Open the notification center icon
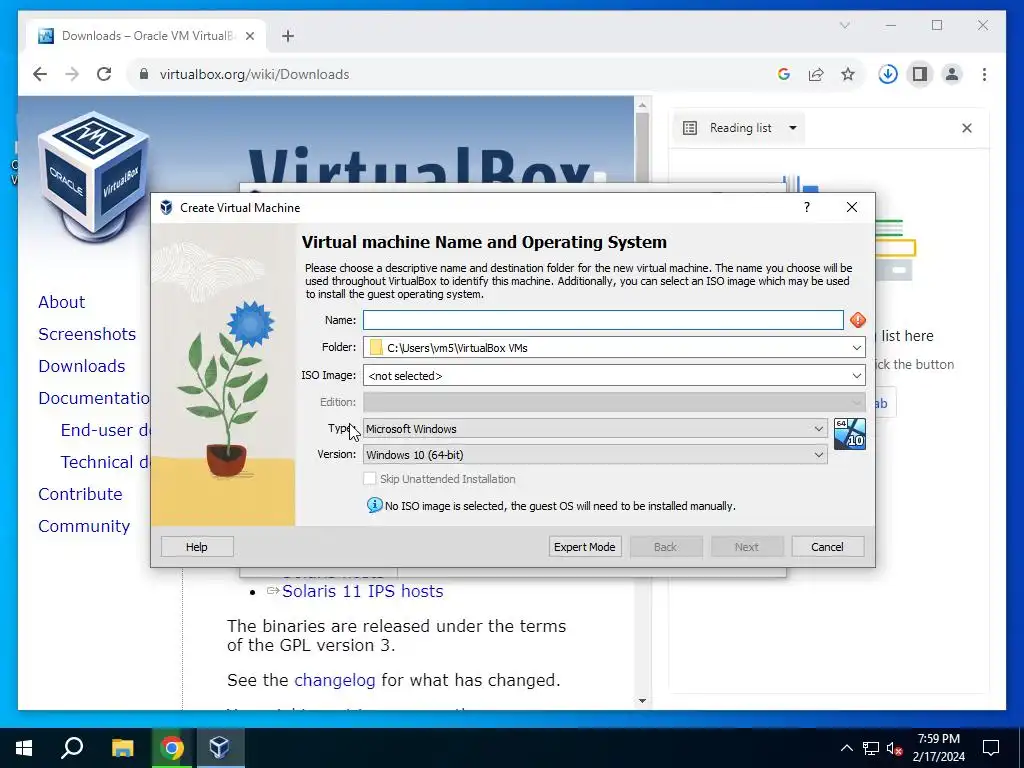 (x=991, y=748)
